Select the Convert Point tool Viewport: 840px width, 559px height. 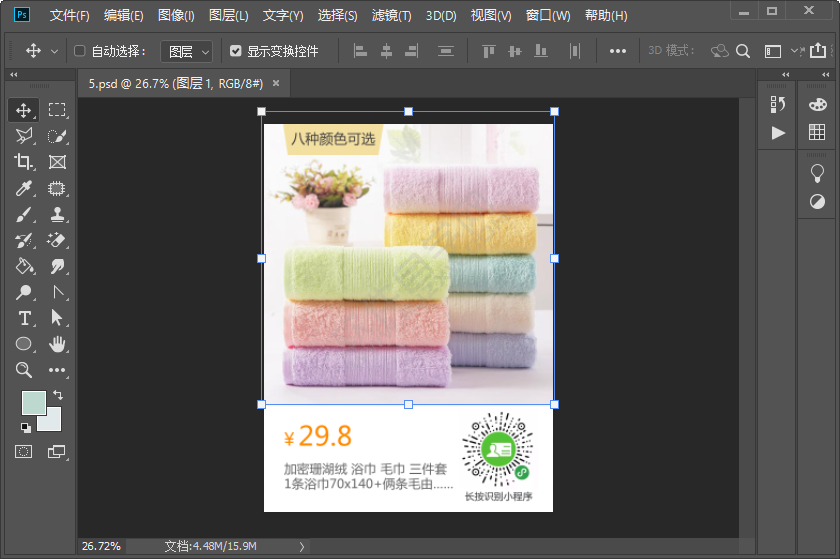pos(58,292)
